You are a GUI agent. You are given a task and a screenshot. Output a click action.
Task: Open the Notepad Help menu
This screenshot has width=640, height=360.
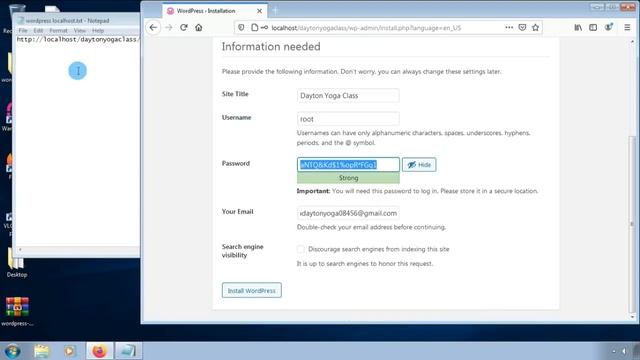tap(98, 31)
